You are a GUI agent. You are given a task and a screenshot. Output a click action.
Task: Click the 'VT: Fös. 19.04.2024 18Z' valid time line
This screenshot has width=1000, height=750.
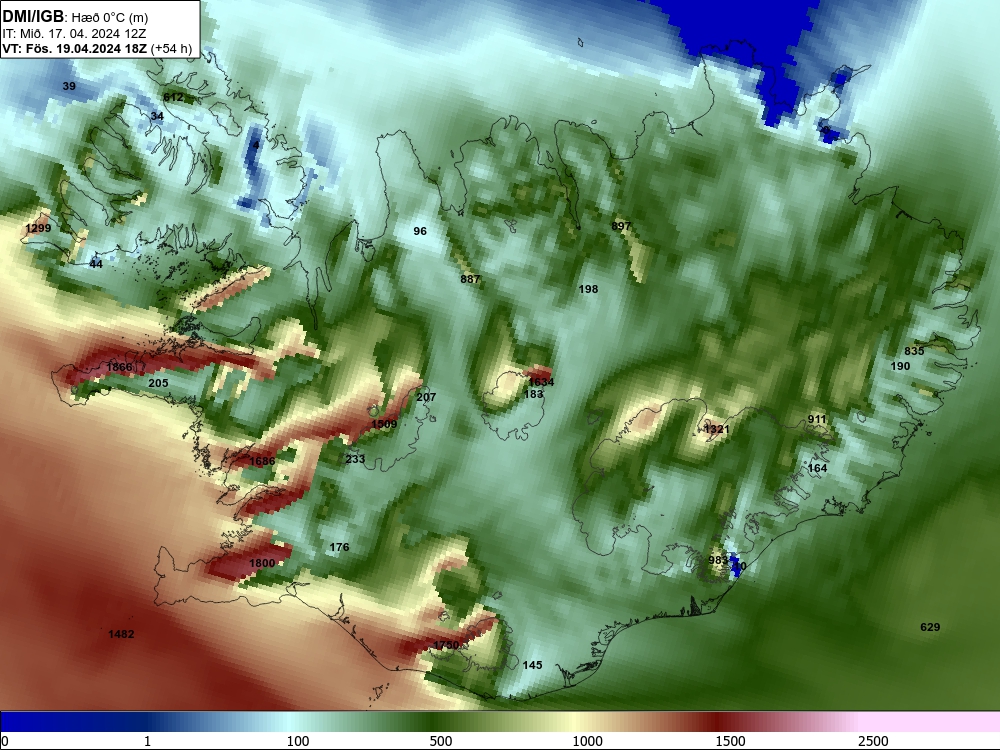point(75,48)
